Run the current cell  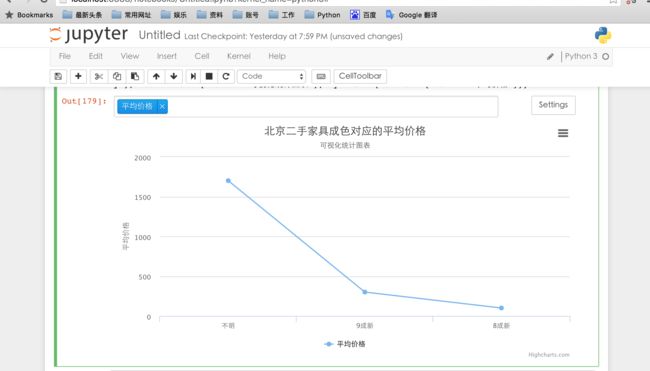[x=193, y=76]
